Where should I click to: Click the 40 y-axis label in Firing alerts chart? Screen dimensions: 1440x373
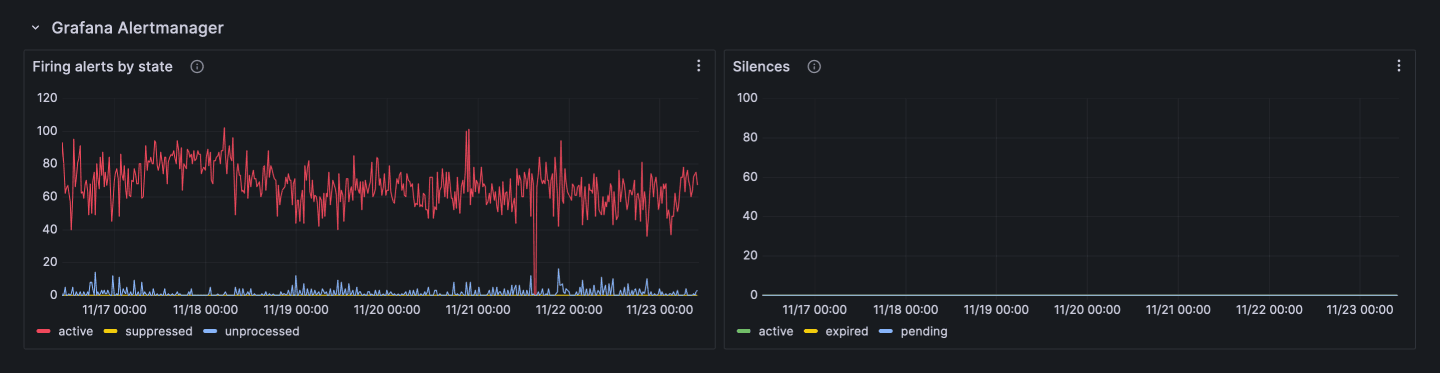point(50,229)
